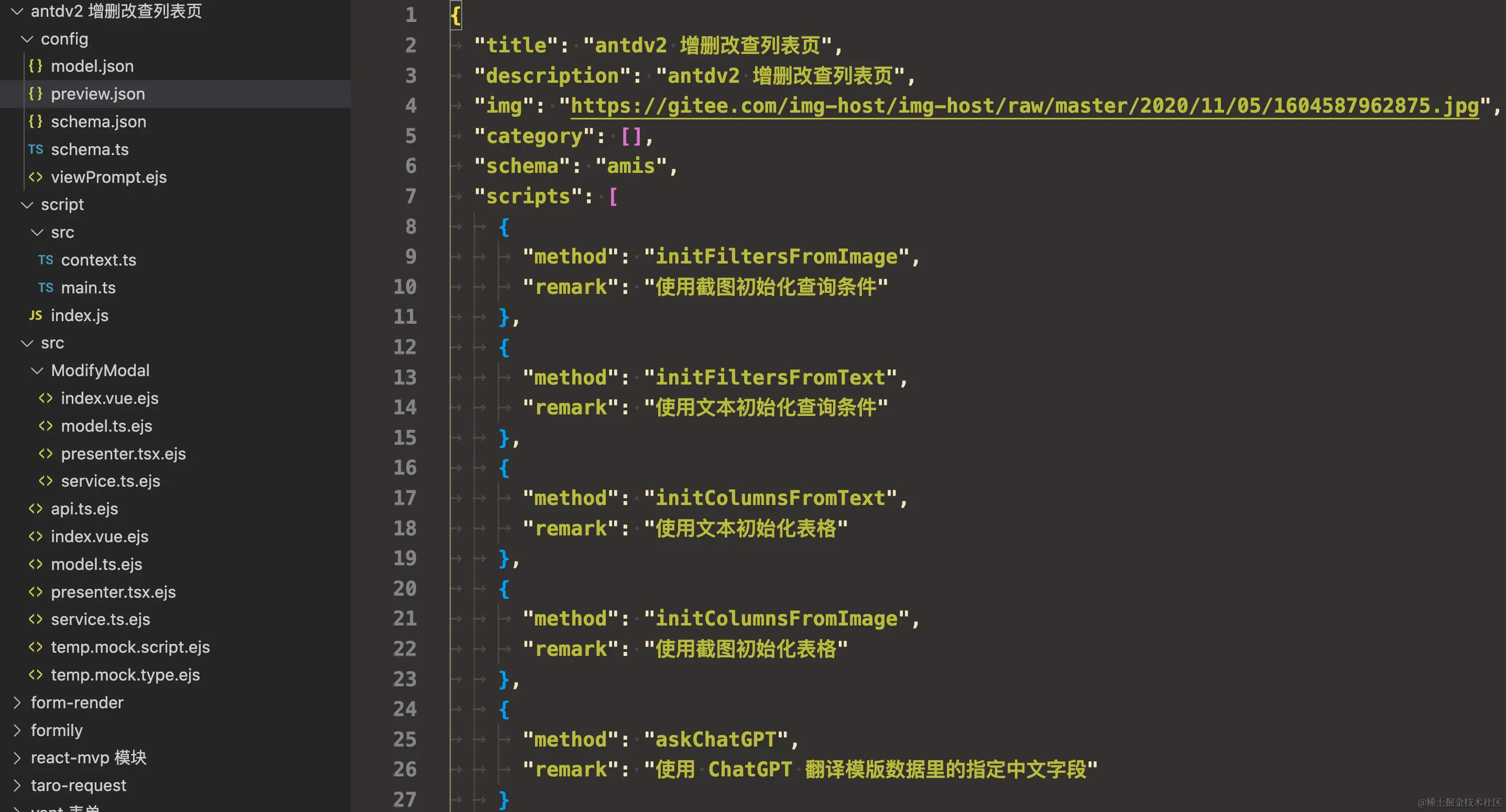Click the JSON icon beside model.json
Screen dimensions: 1506x812
[x=35, y=66]
